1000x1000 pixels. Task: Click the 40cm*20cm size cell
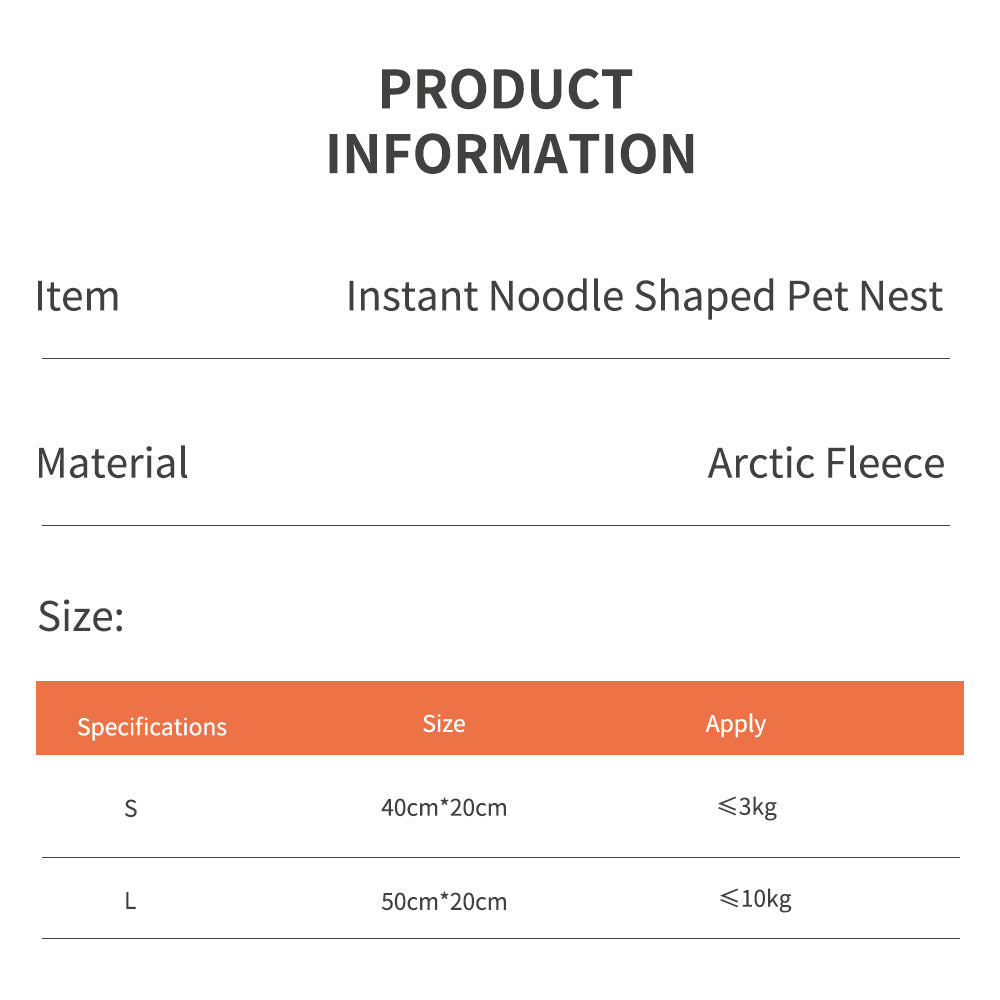444,808
